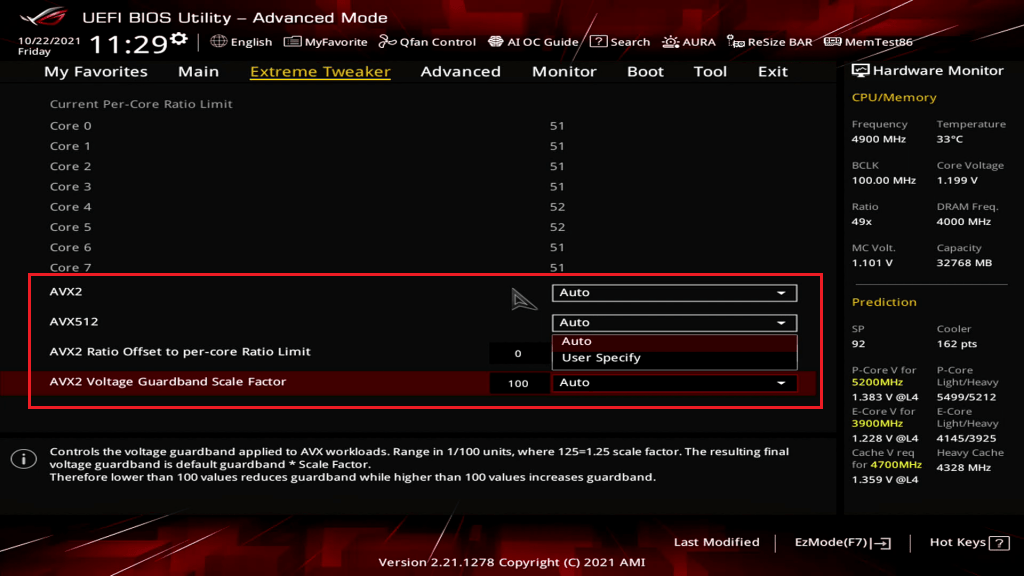
Task: Click the globe language icon
Action: (219, 42)
